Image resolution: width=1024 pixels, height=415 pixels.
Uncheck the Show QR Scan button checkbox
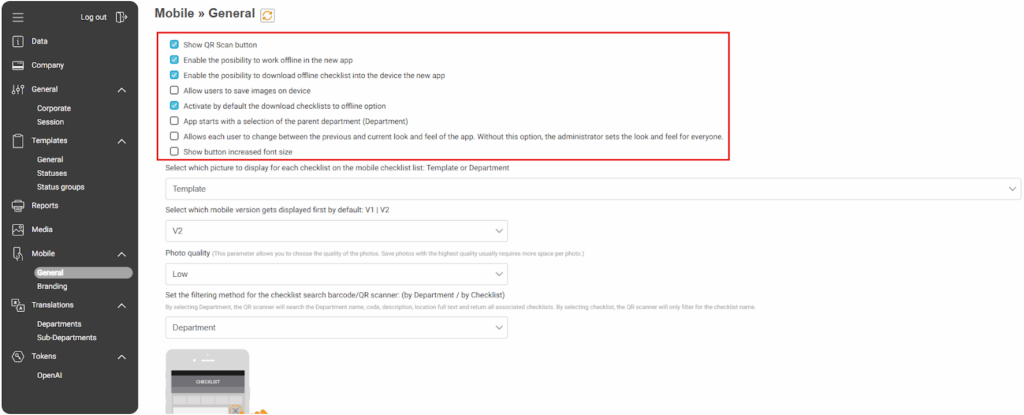click(174, 45)
